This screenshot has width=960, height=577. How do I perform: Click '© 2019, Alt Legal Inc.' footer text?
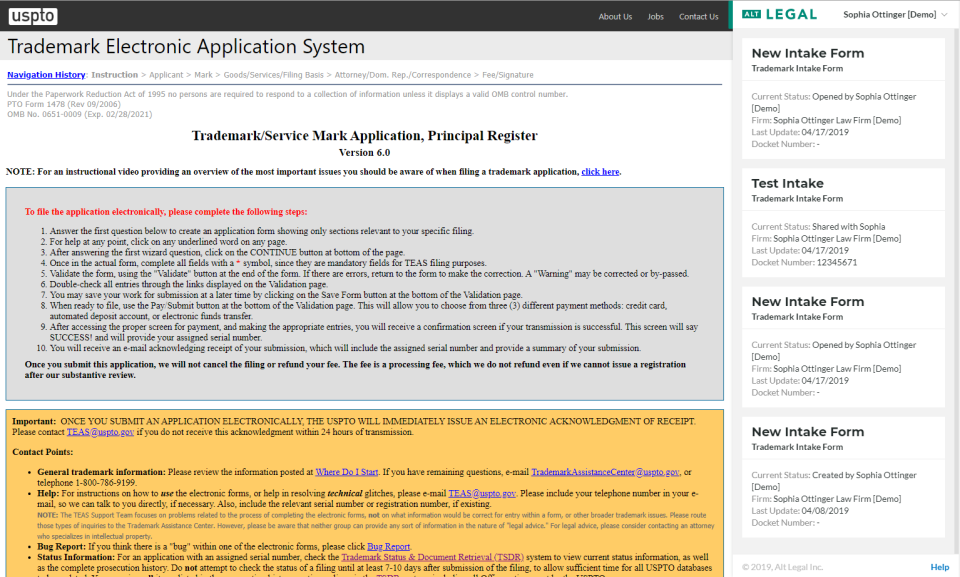[782, 567]
